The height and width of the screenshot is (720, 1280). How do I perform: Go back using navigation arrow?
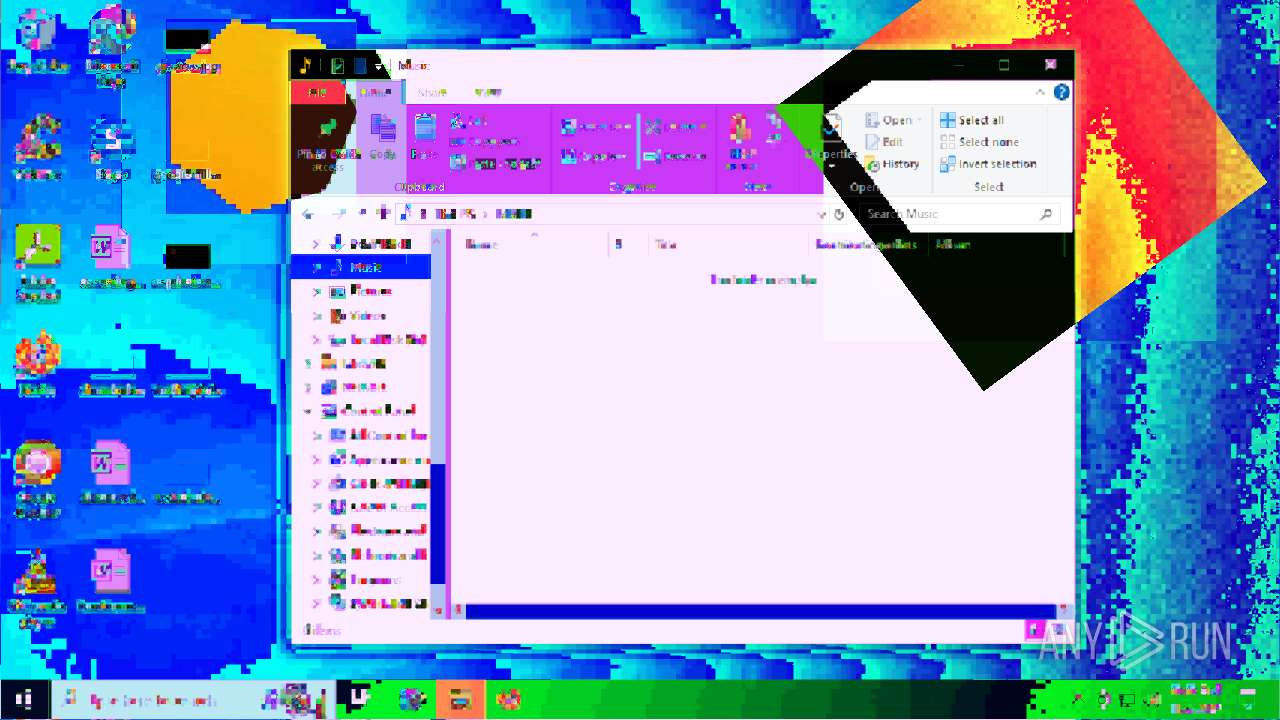[x=308, y=214]
